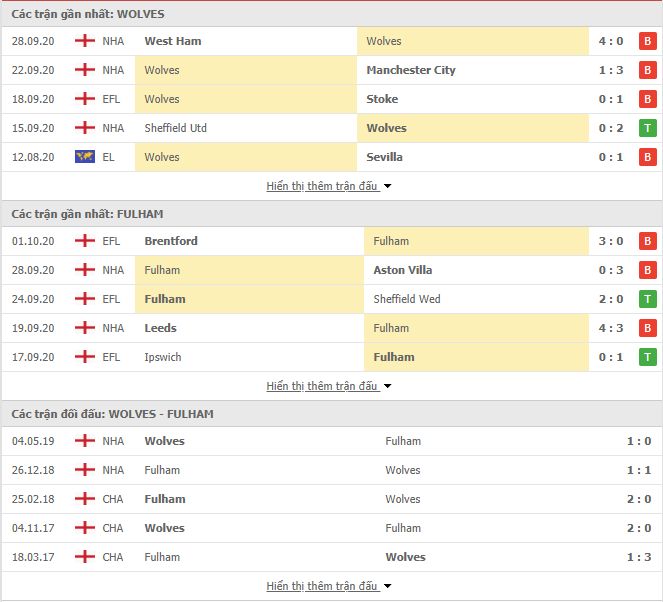Image resolution: width=663 pixels, height=602 pixels.
Task: Click England flag icon on 18.03.17 match
Action: [85, 557]
